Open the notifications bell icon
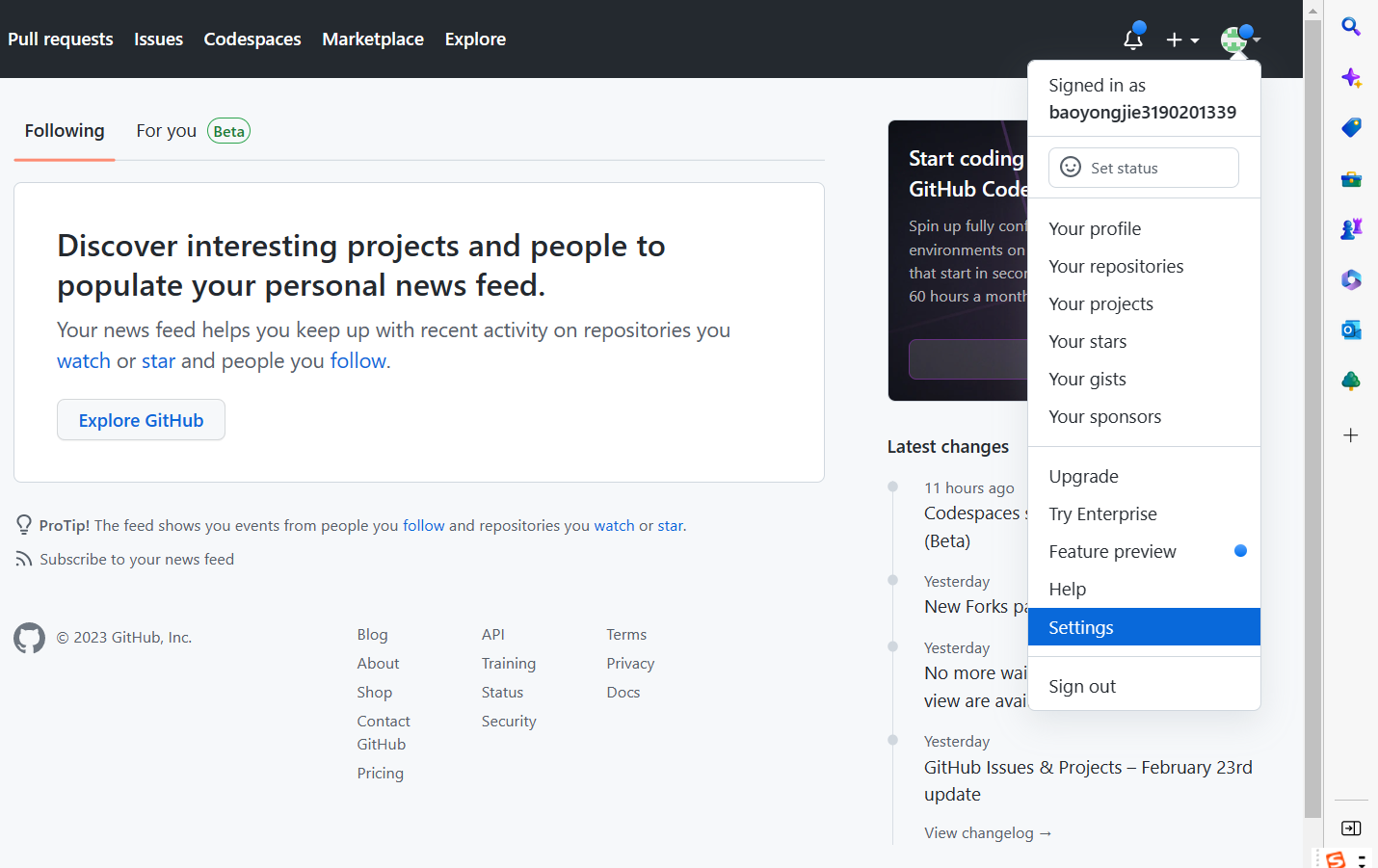 [1133, 39]
